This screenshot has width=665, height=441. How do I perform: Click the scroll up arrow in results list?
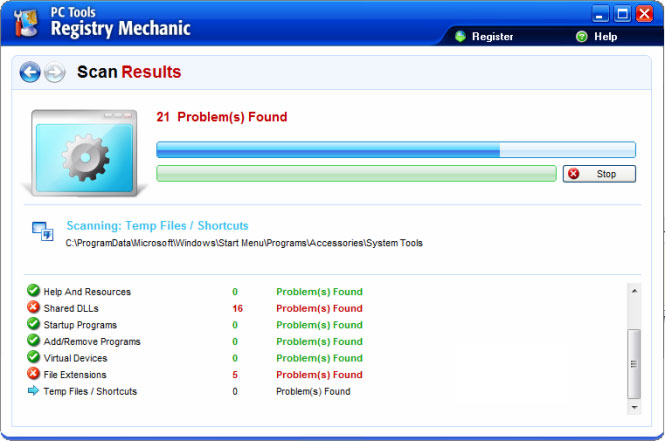[x=634, y=291]
